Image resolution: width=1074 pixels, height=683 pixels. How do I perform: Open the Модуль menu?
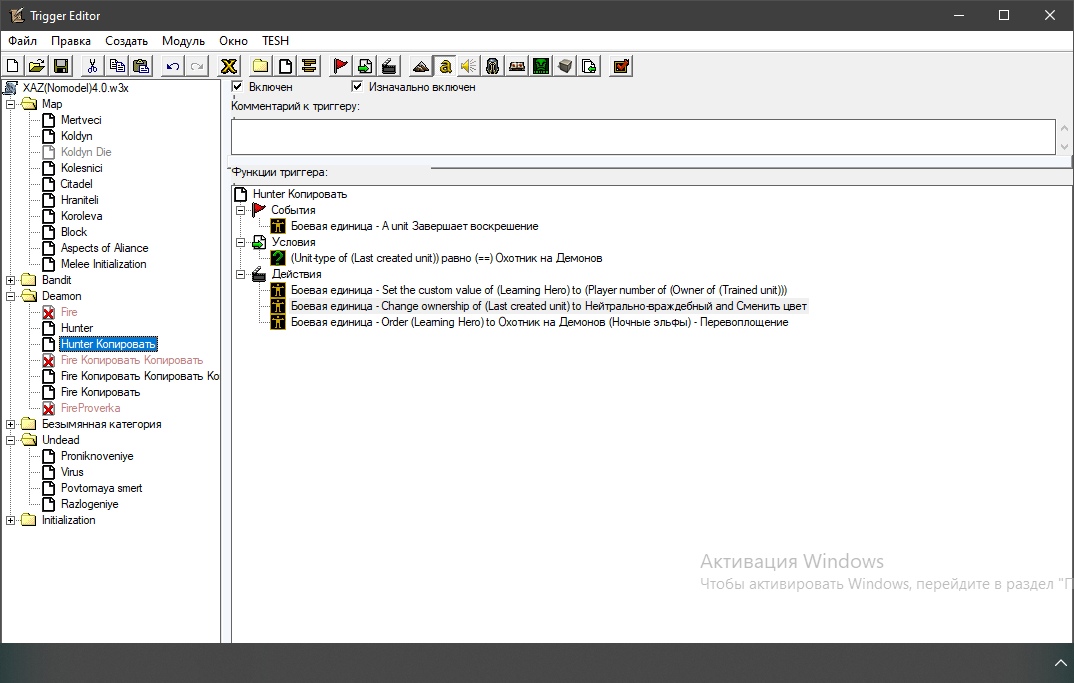(x=183, y=40)
